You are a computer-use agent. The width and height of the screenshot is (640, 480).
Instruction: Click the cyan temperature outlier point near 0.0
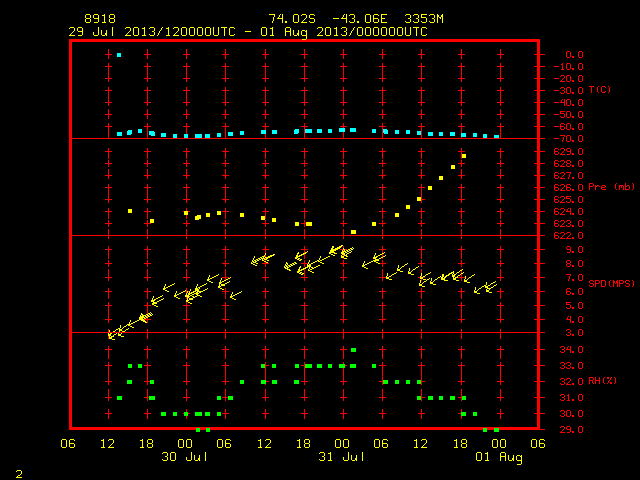(119, 55)
